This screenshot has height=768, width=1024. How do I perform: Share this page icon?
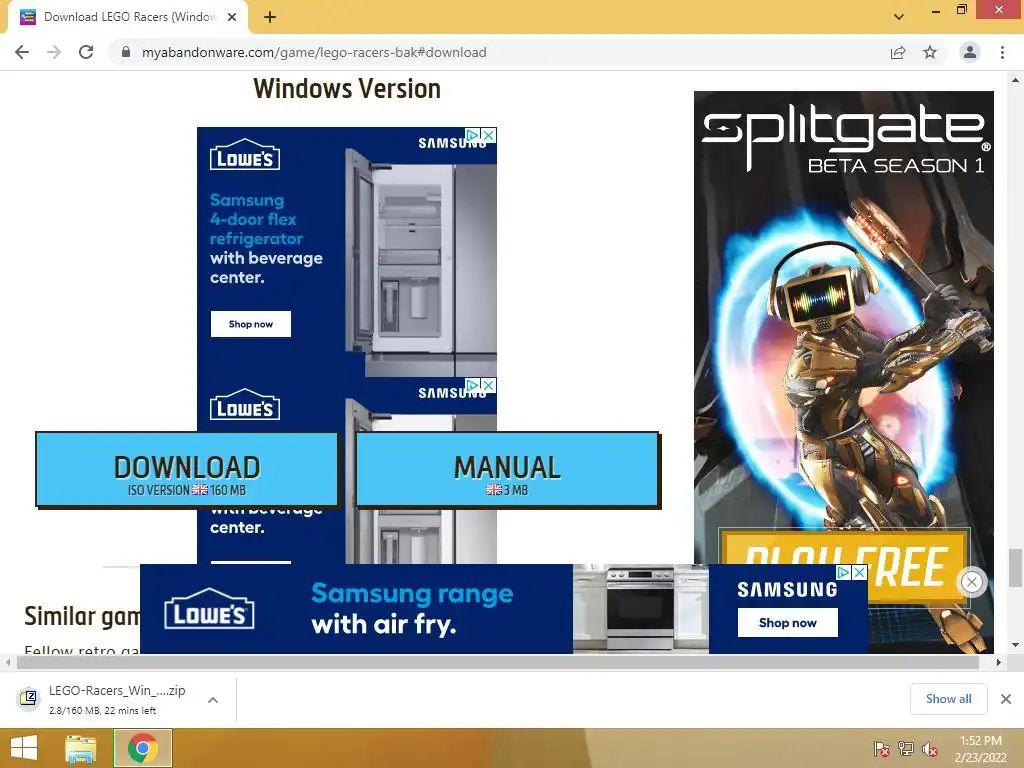tap(898, 52)
